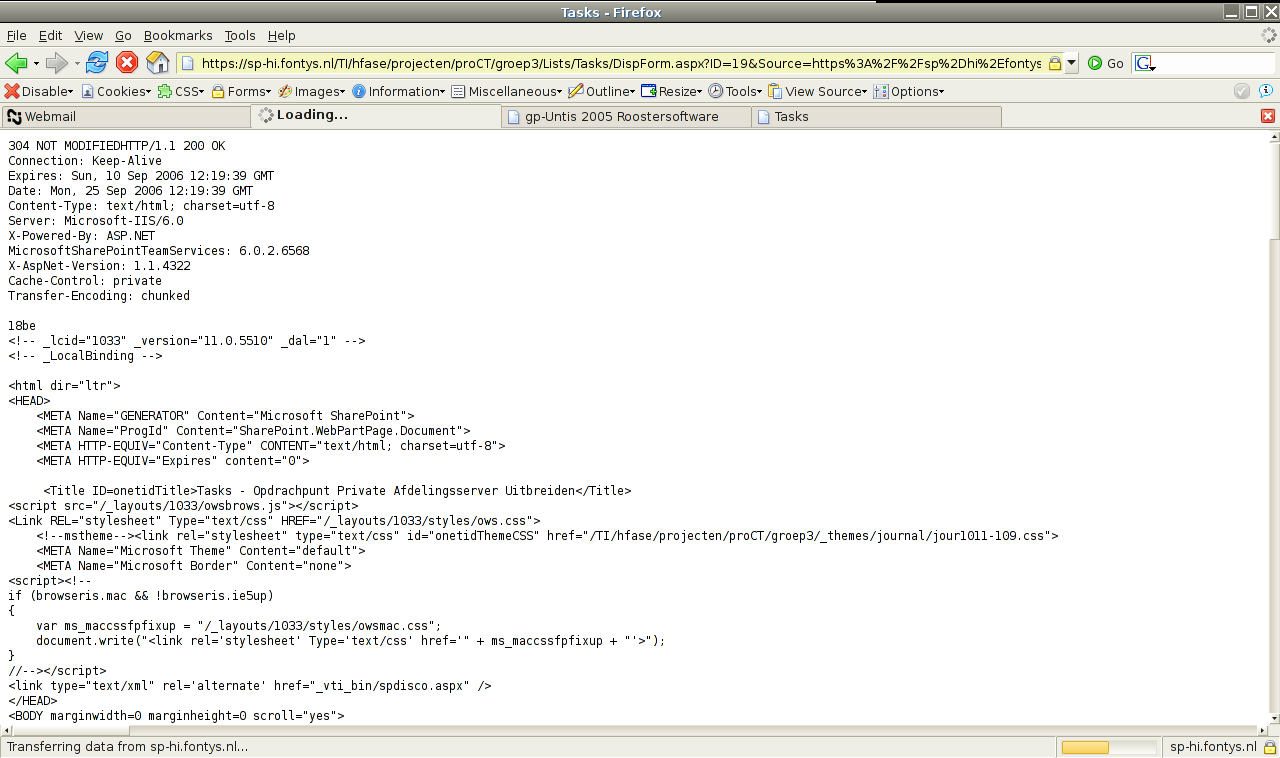Click the URL address field
This screenshot has height=758, width=1280.
pyautogui.click(x=620, y=63)
